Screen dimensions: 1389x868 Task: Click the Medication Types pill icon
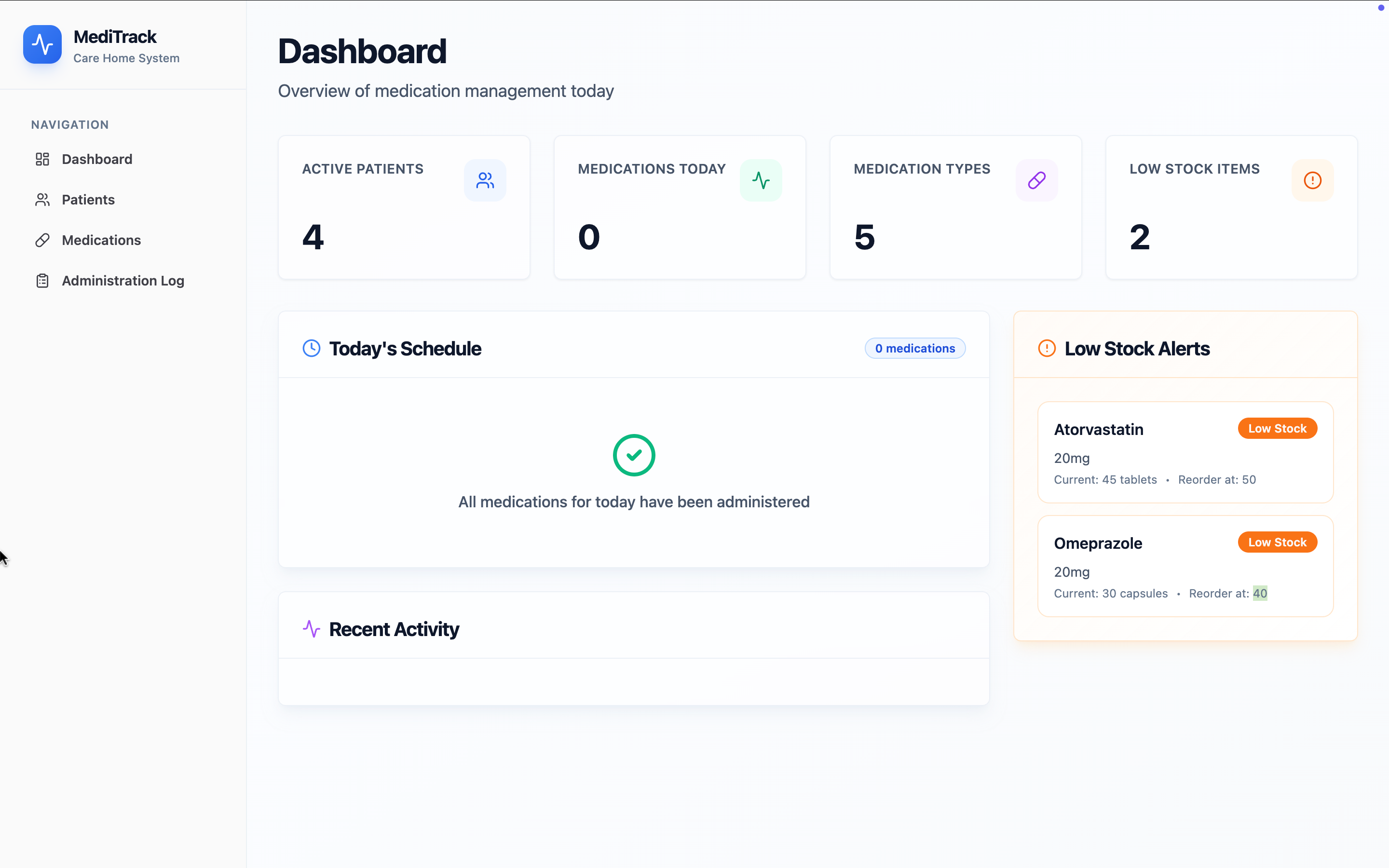(x=1036, y=180)
